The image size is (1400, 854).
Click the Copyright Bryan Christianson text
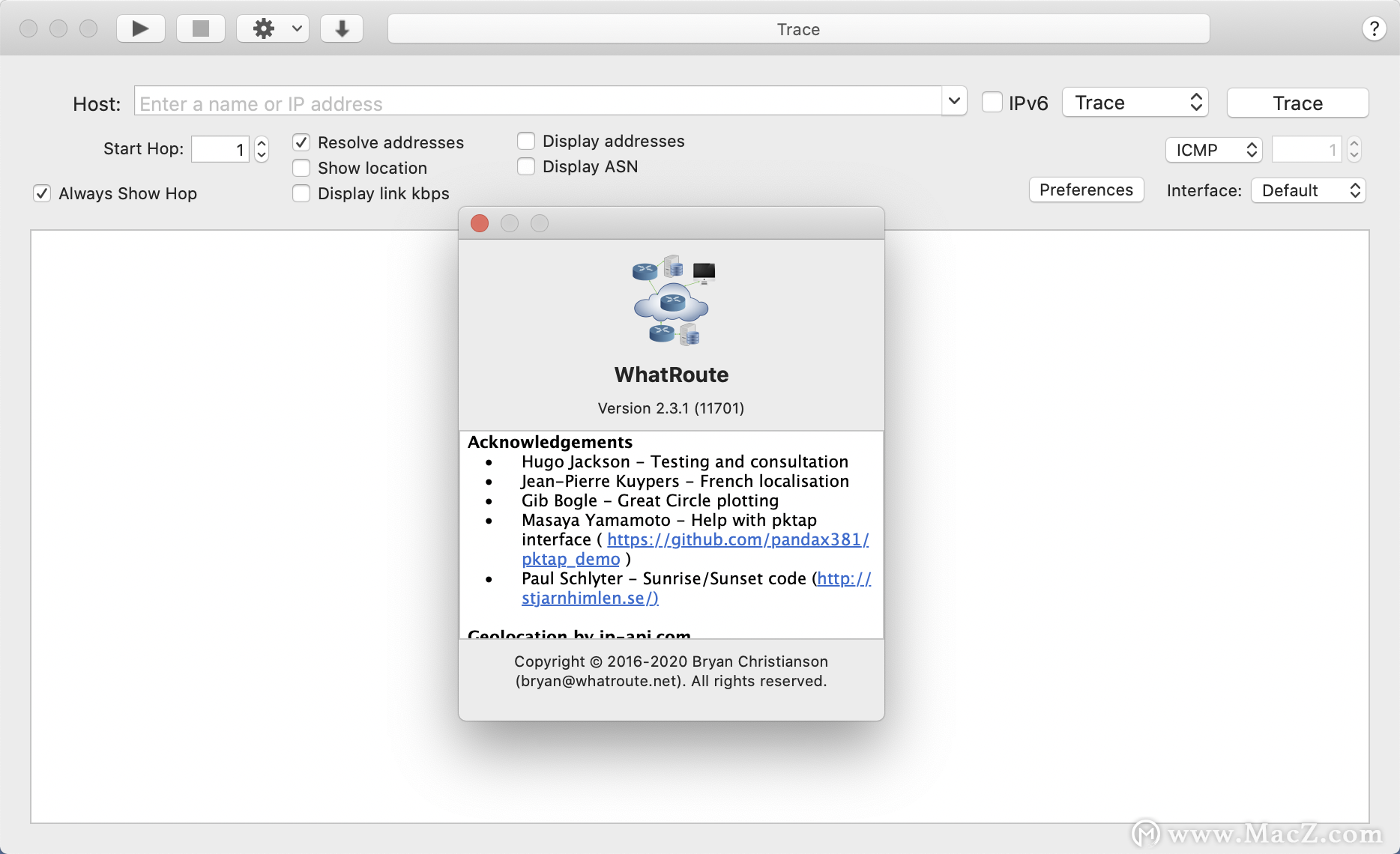671,671
